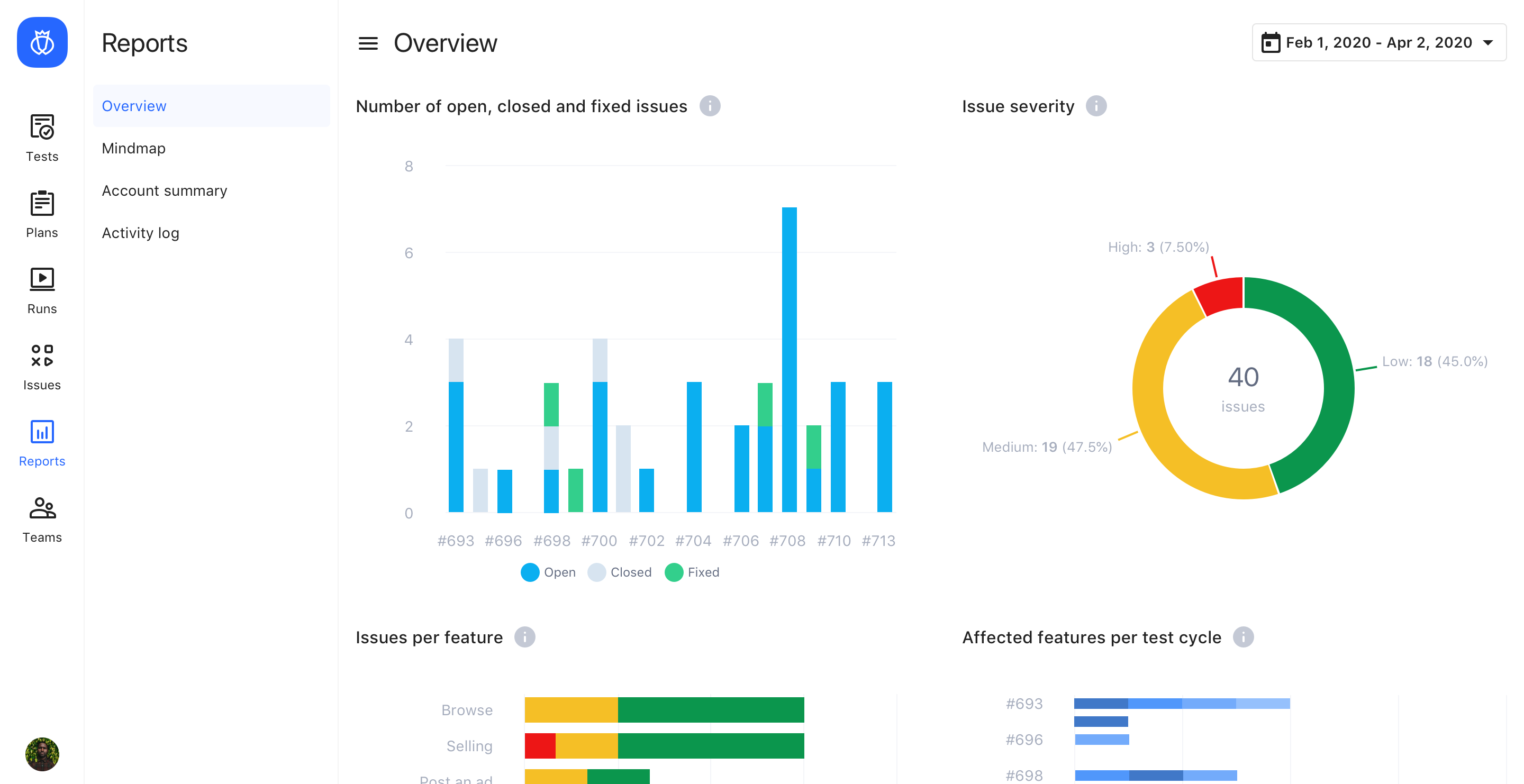Open the Activity log link

pos(140,233)
